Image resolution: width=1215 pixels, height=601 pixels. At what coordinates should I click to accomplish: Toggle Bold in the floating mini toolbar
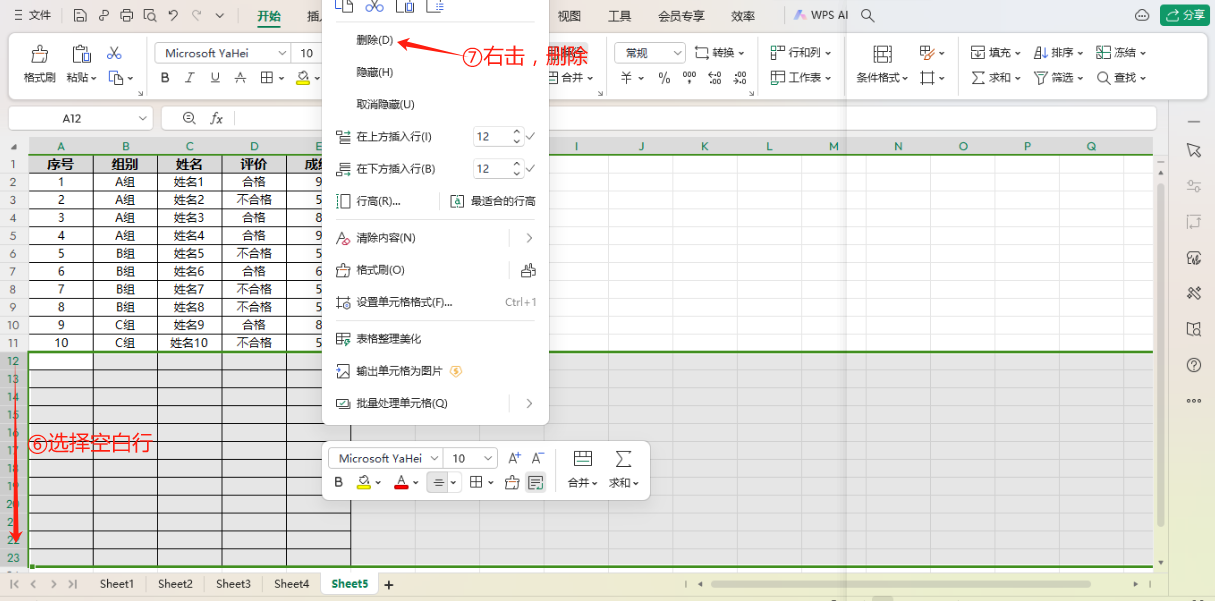tap(339, 482)
